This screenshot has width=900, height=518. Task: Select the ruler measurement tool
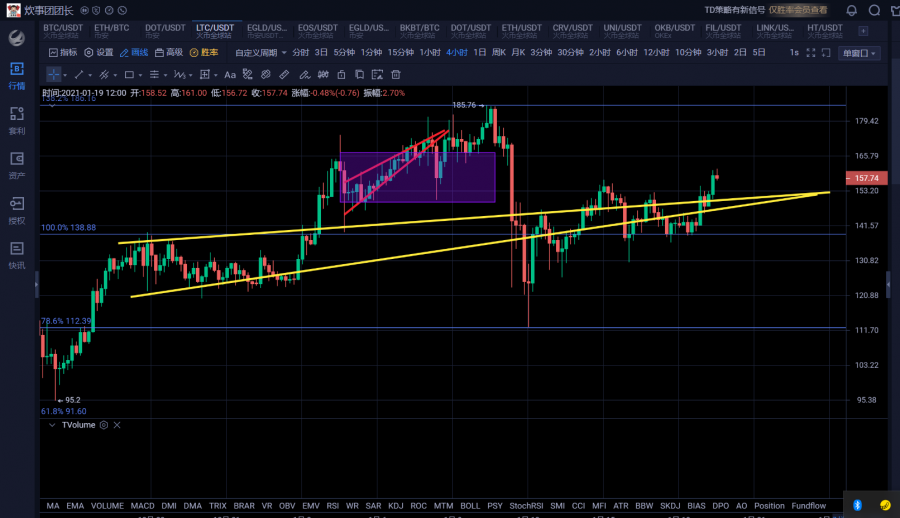click(x=284, y=74)
